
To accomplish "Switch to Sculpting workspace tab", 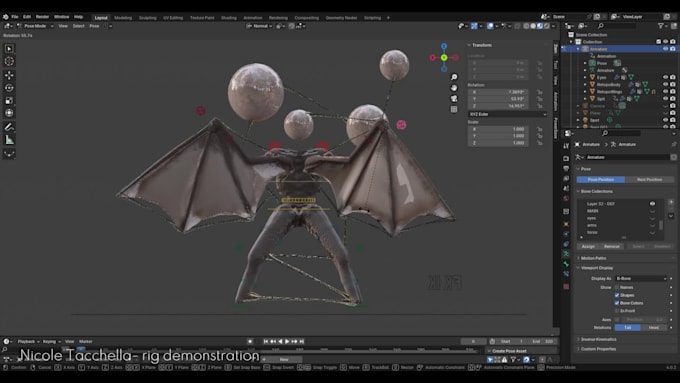I will tap(147, 18).
